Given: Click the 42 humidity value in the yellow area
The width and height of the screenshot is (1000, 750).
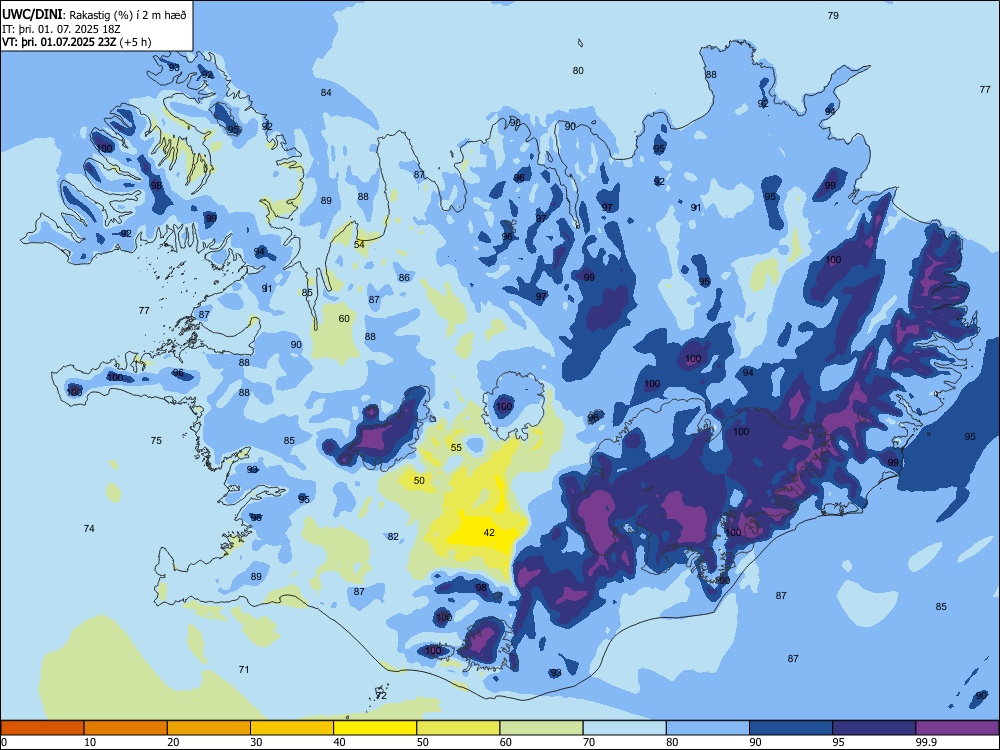Looking at the screenshot, I should (x=489, y=533).
